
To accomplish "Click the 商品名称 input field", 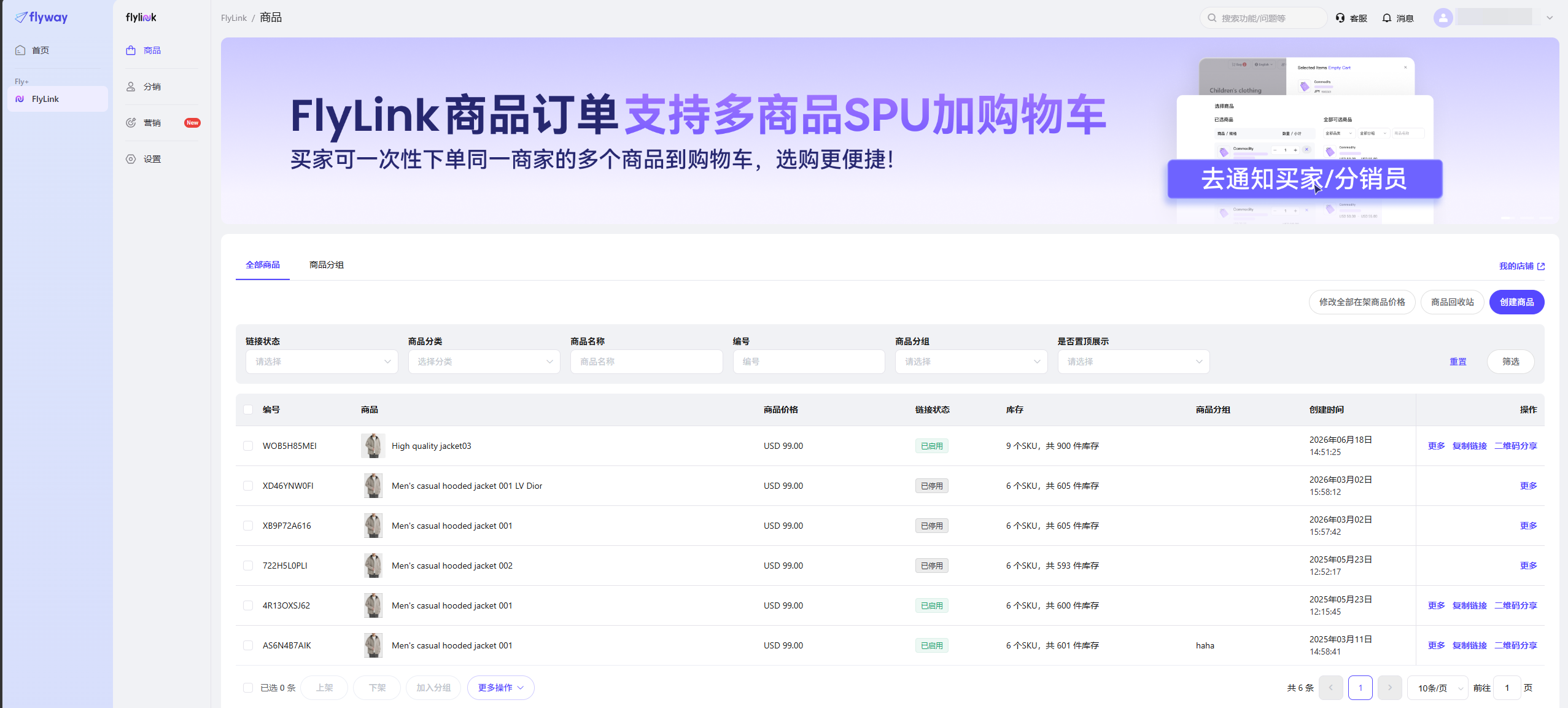I will click(646, 362).
